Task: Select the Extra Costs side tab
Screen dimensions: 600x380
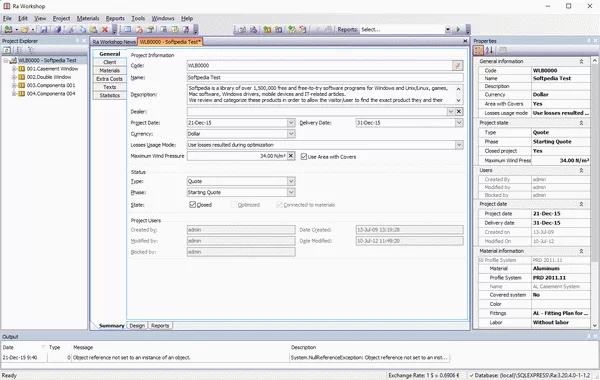Action: (x=109, y=79)
